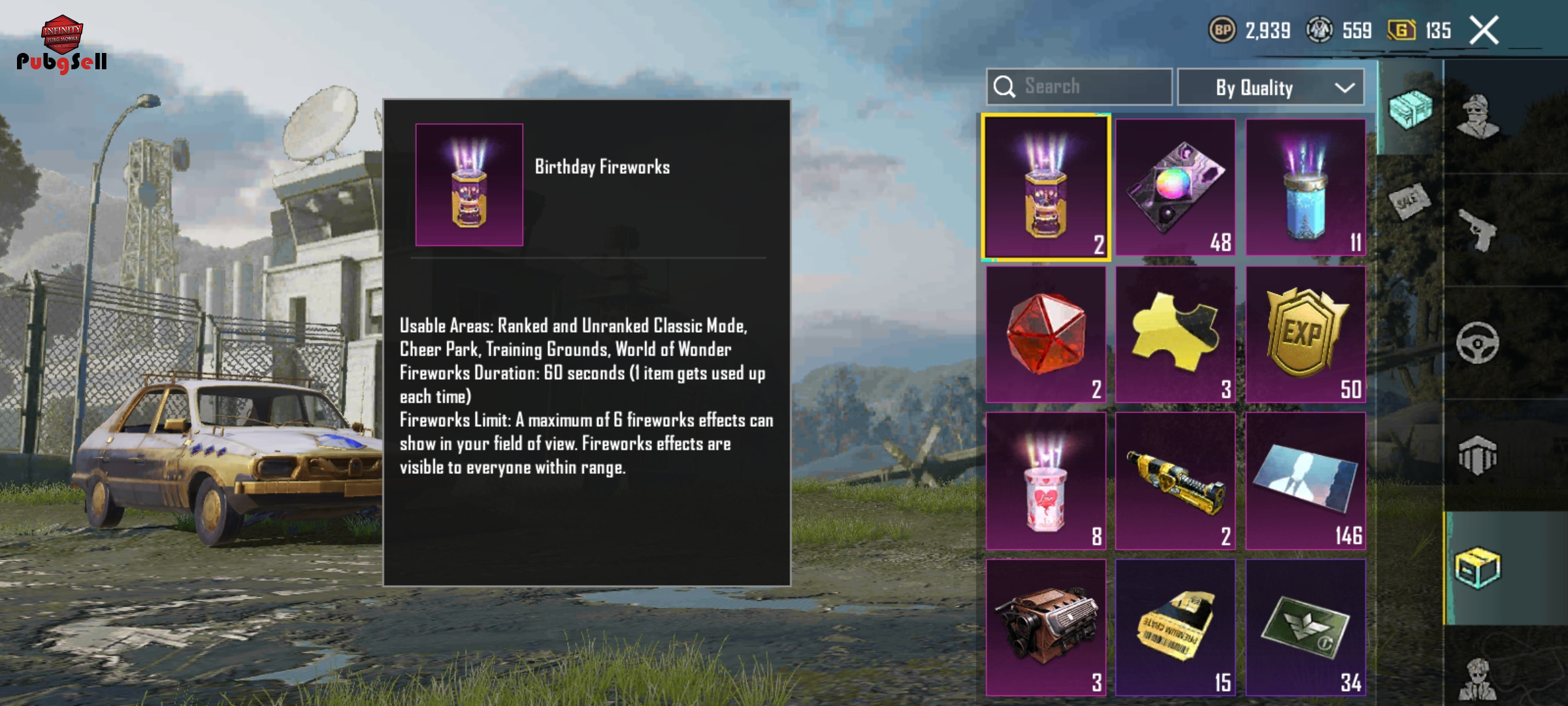This screenshot has width=1568, height=706.
Task: Select the yellow puzzle piece item
Action: (x=1175, y=334)
